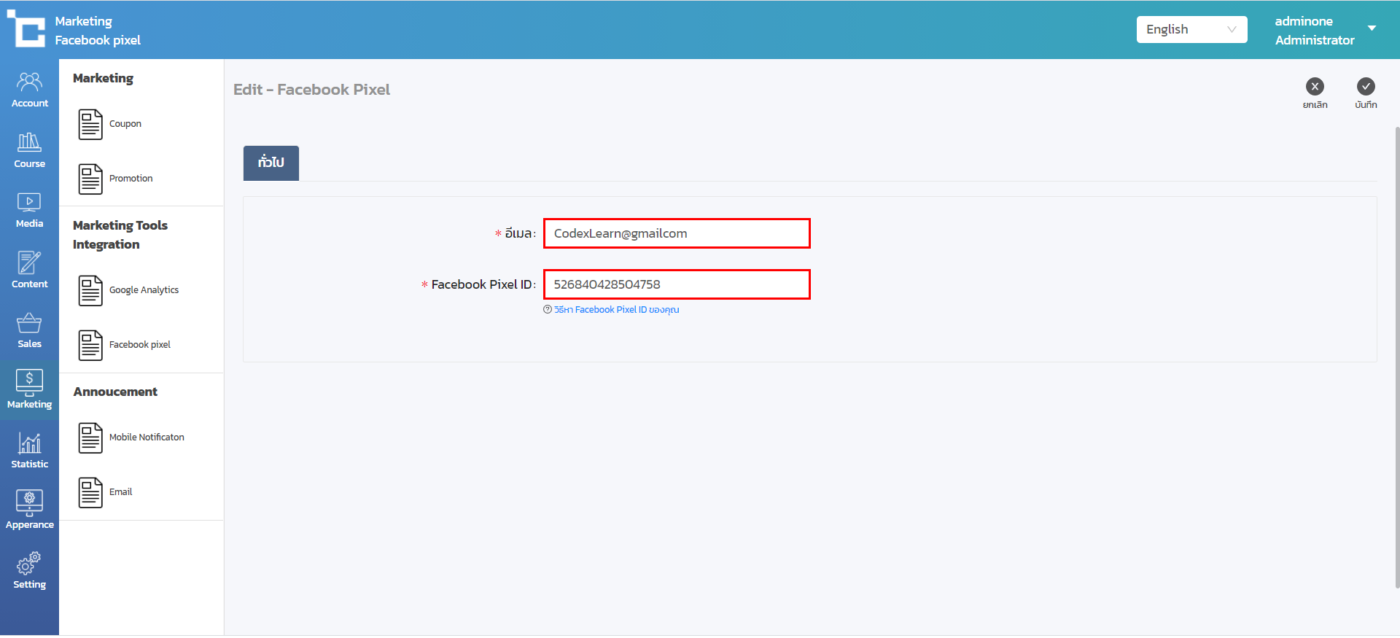Viewport: 1400px width, 638px height.
Task: Open adminone user menu arrow
Action: point(1371,28)
